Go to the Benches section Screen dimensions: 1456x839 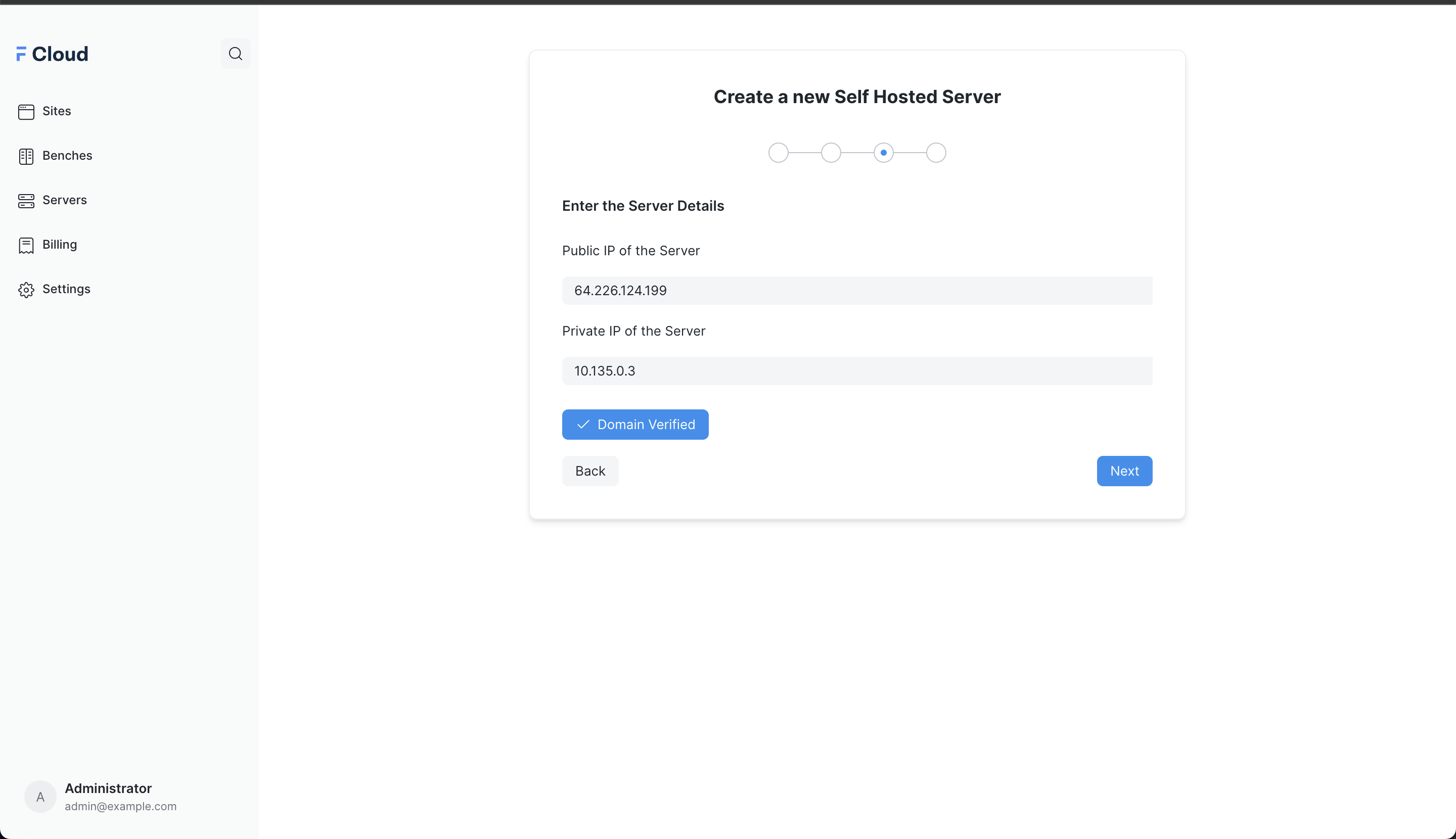[x=67, y=156]
